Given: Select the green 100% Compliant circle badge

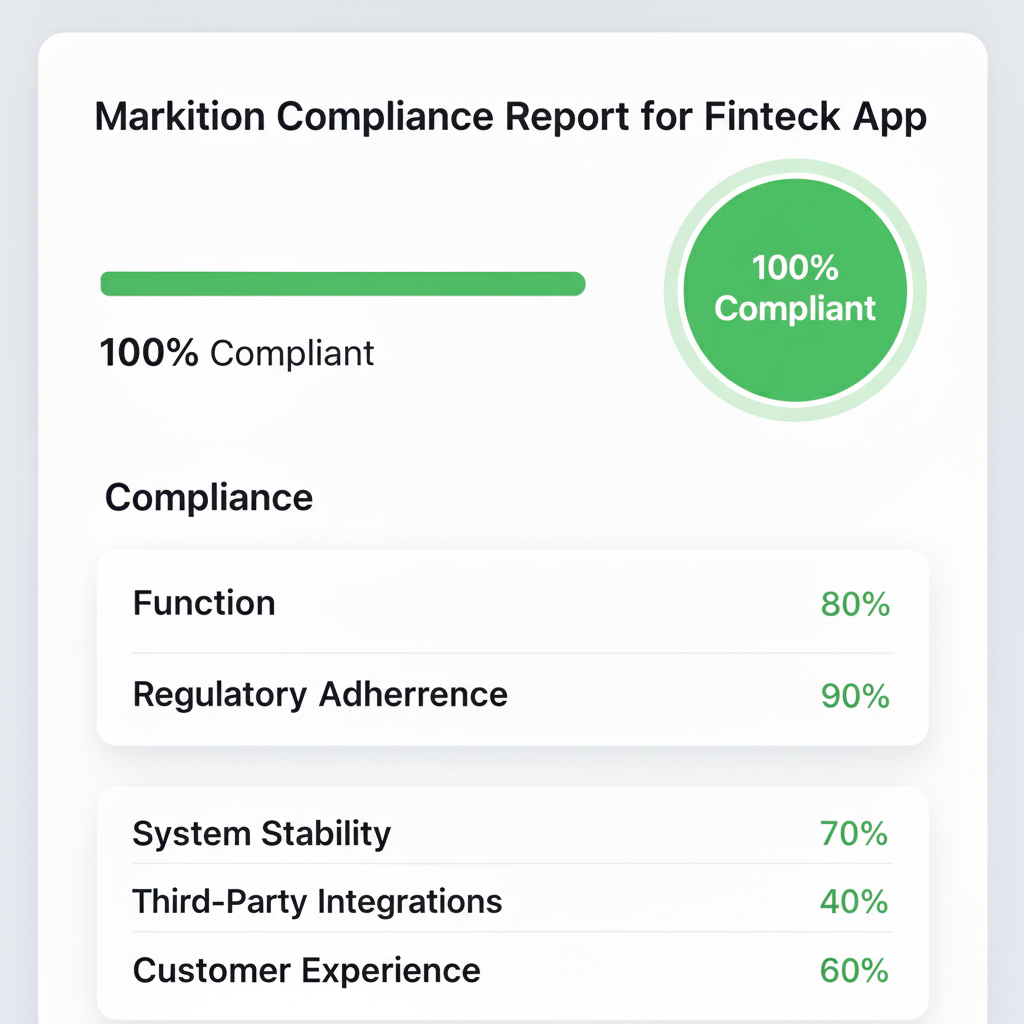Looking at the screenshot, I should (795, 289).
